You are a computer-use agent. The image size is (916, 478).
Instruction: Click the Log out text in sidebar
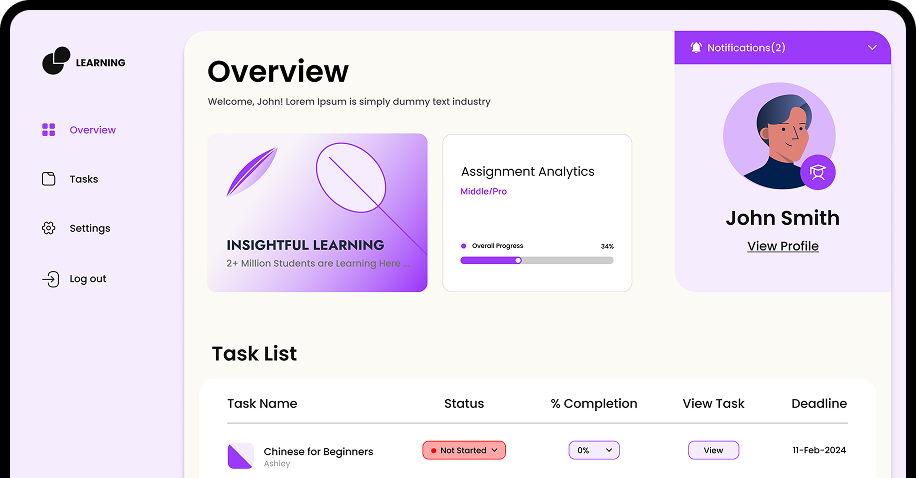pos(88,279)
